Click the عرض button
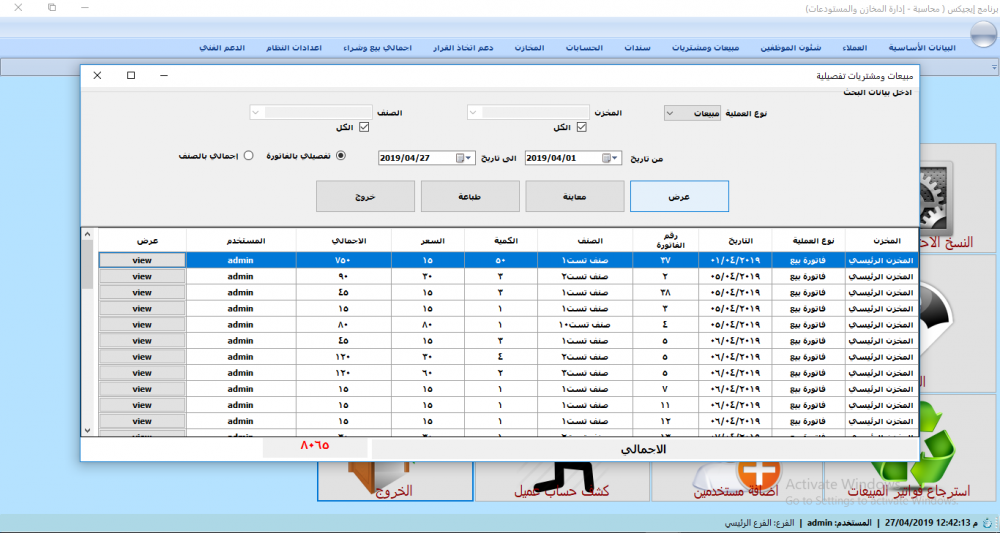Viewport: 1000px width, 533px height. 679,196
